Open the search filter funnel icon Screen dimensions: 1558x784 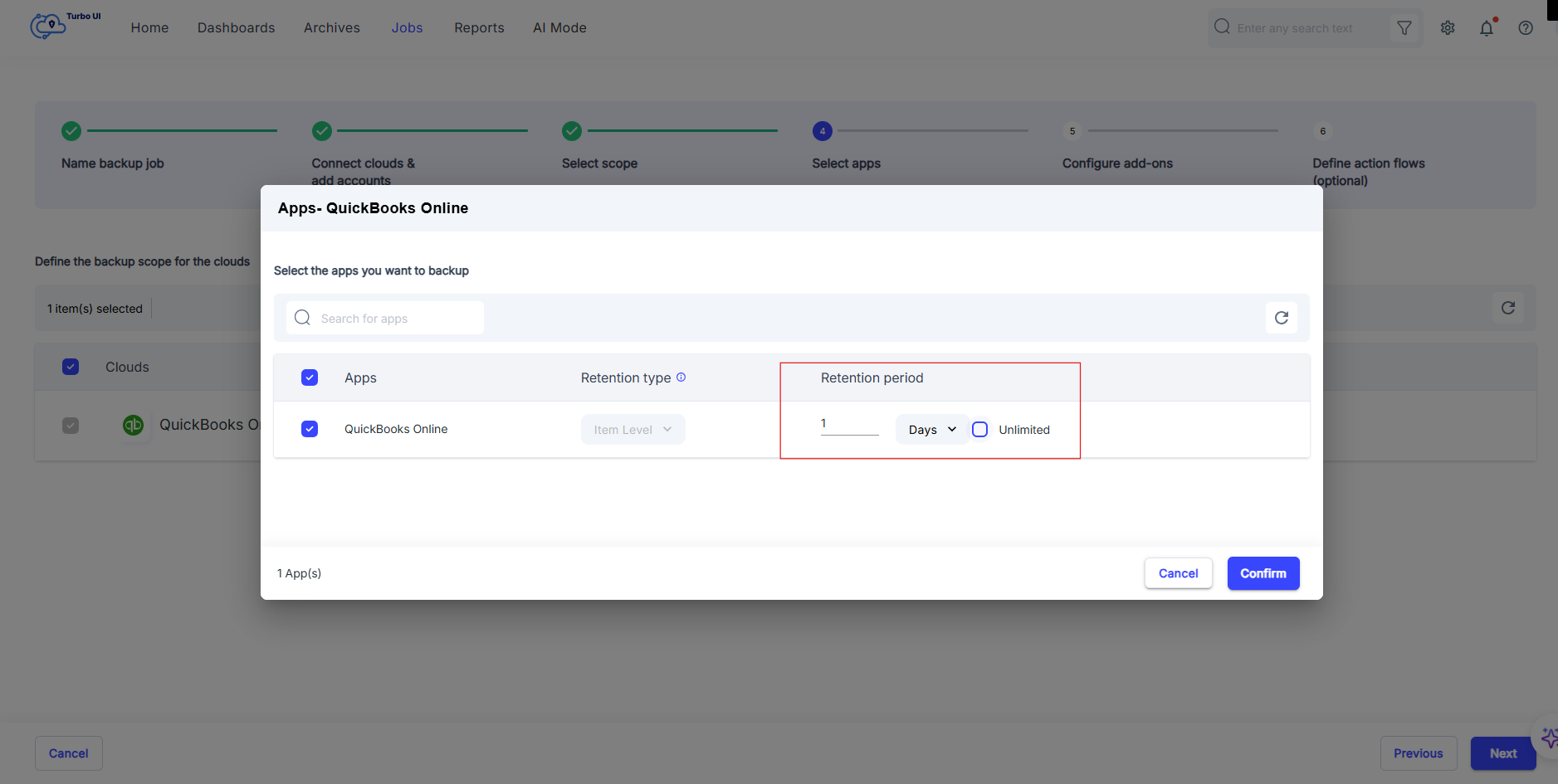(1404, 28)
